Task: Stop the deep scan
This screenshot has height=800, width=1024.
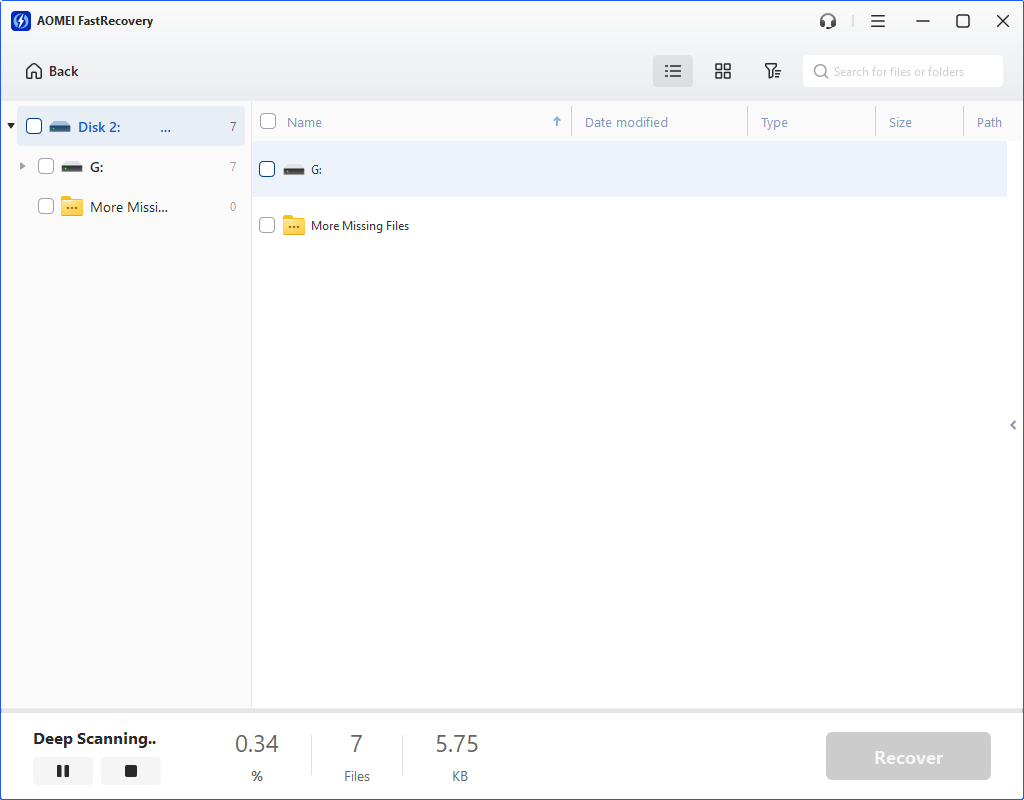Action: pyautogui.click(x=130, y=770)
